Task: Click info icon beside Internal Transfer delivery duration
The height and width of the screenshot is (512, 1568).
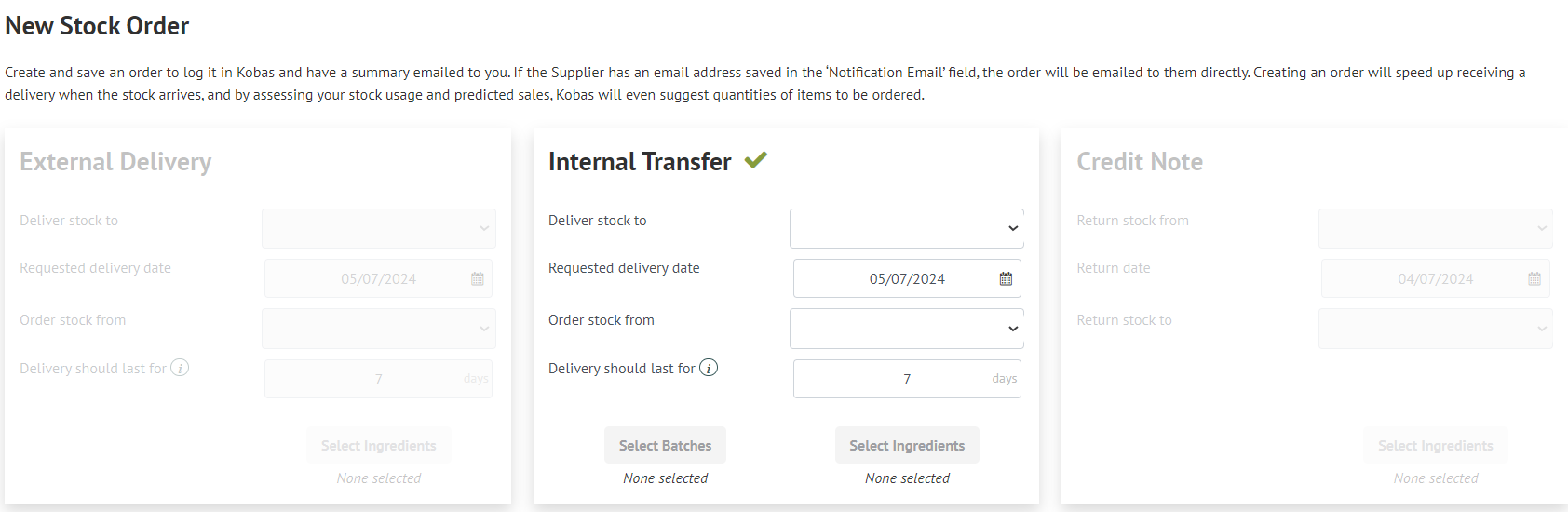Action: [x=709, y=368]
